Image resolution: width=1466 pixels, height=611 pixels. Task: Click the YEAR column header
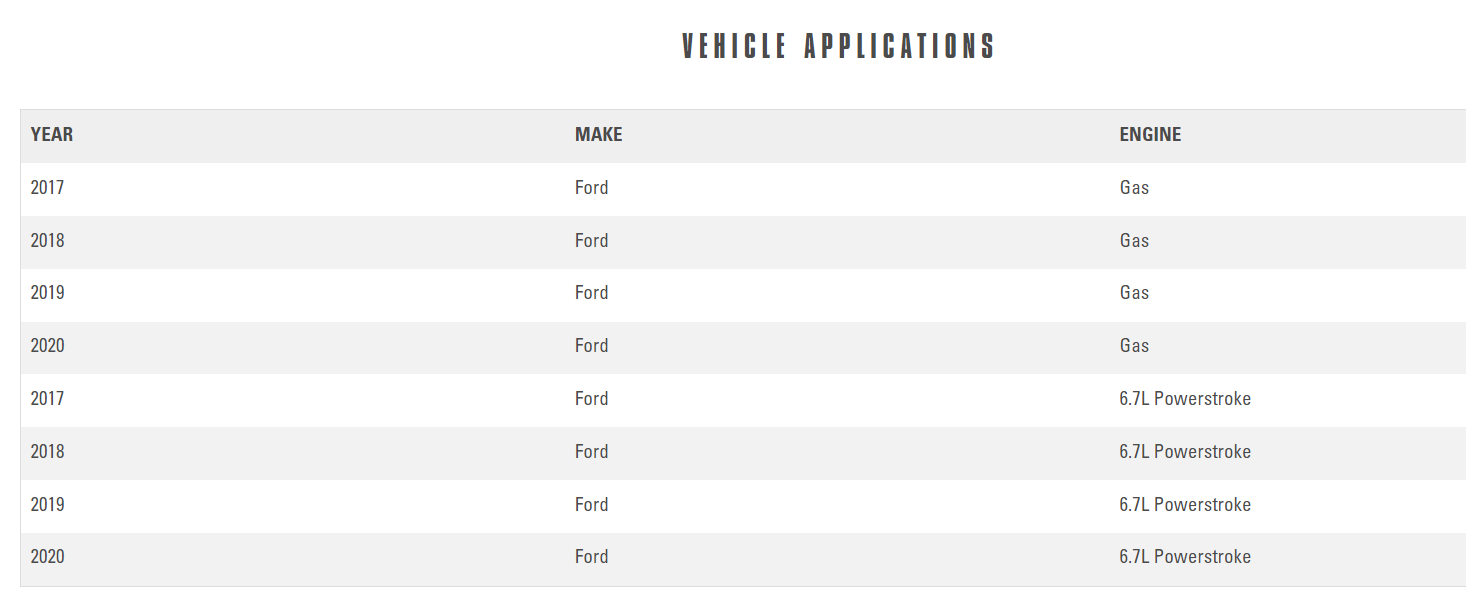(52, 135)
